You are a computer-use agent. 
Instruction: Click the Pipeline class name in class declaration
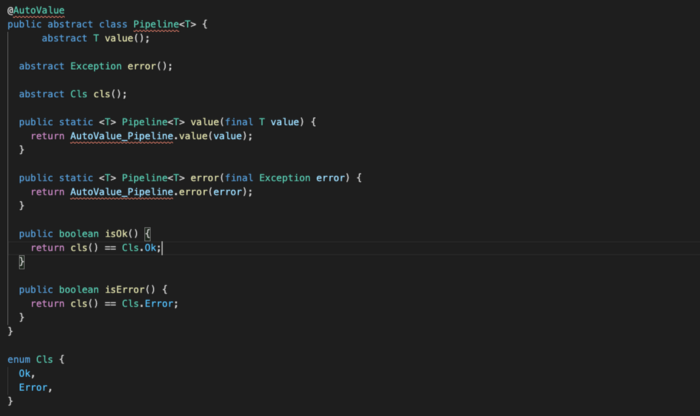(178, 24)
